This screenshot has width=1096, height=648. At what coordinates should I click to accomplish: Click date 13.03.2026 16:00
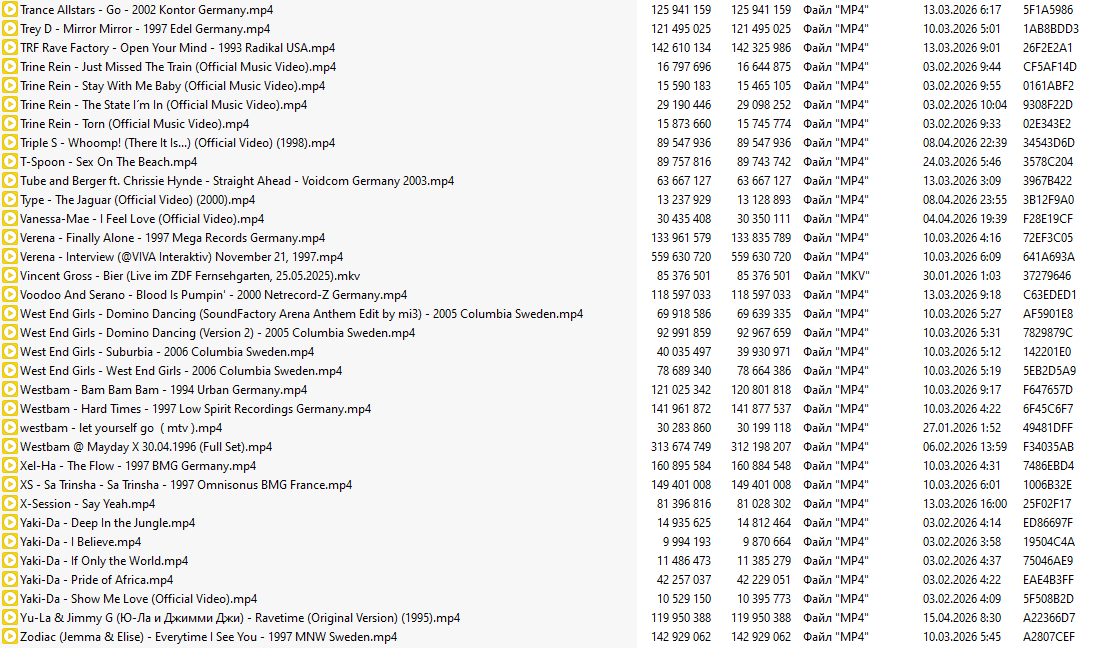click(x=965, y=503)
